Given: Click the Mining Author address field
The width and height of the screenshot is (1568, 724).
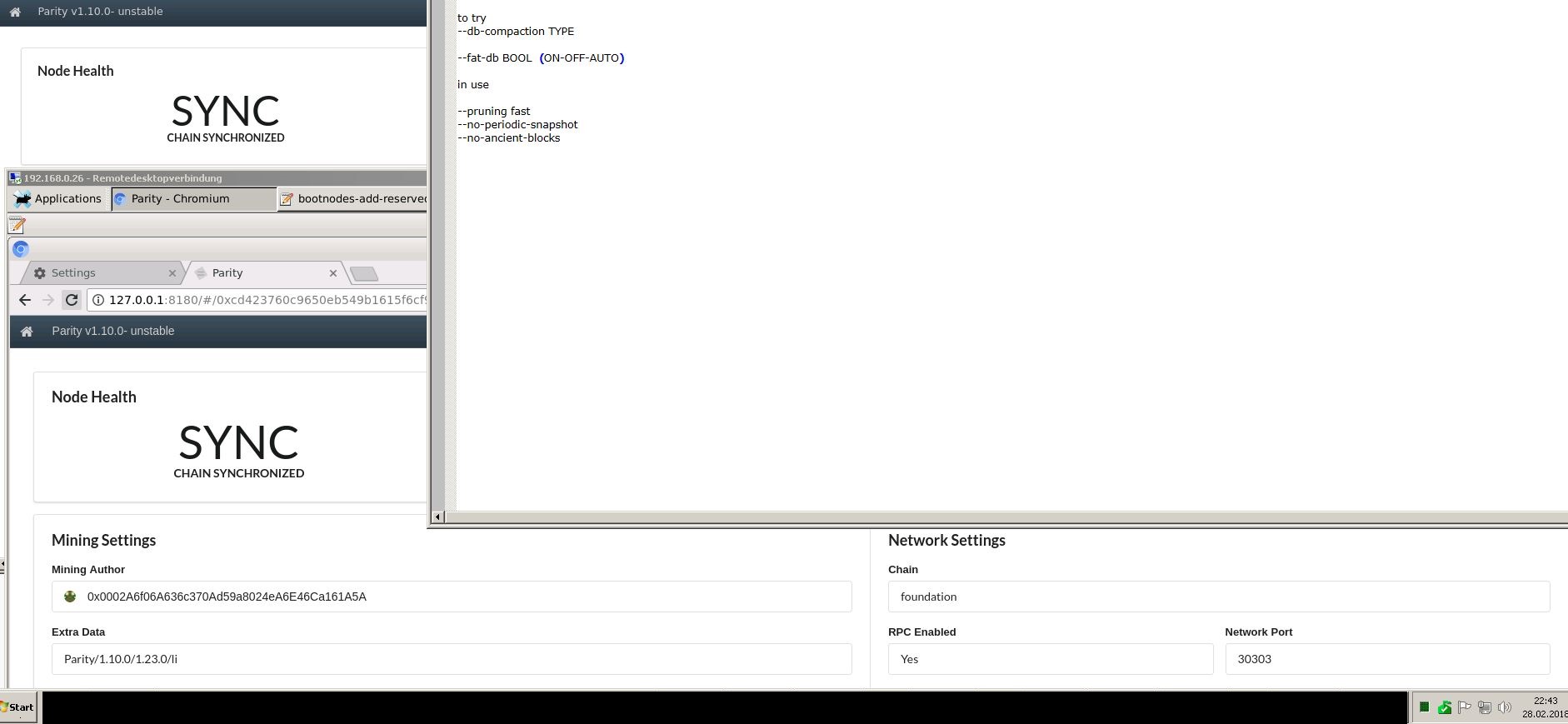Looking at the screenshot, I should pos(452,597).
